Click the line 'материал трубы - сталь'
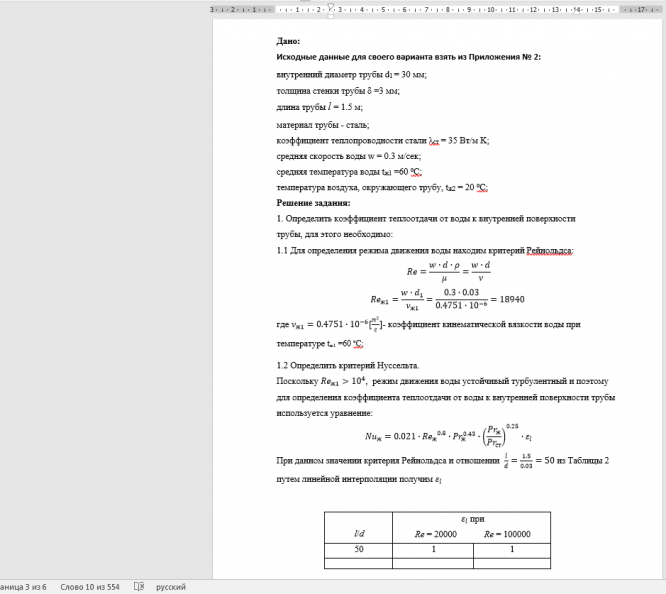 323,125
